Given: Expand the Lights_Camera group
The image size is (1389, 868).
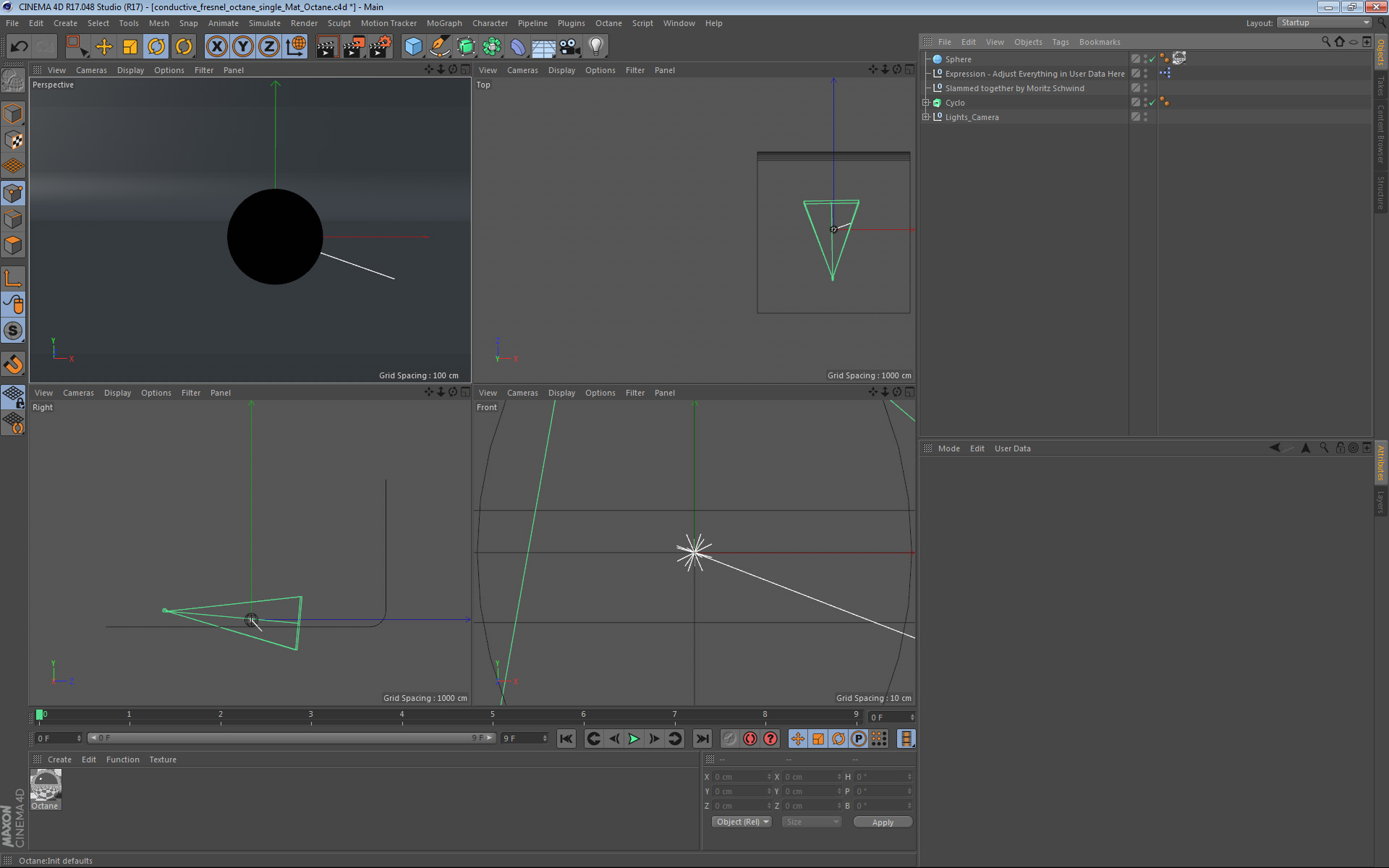Looking at the screenshot, I should point(925,117).
